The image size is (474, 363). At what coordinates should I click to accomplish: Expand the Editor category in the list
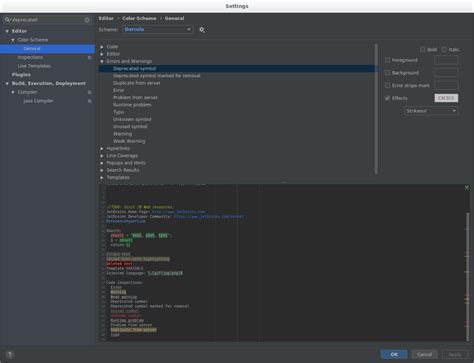[x=102, y=54]
